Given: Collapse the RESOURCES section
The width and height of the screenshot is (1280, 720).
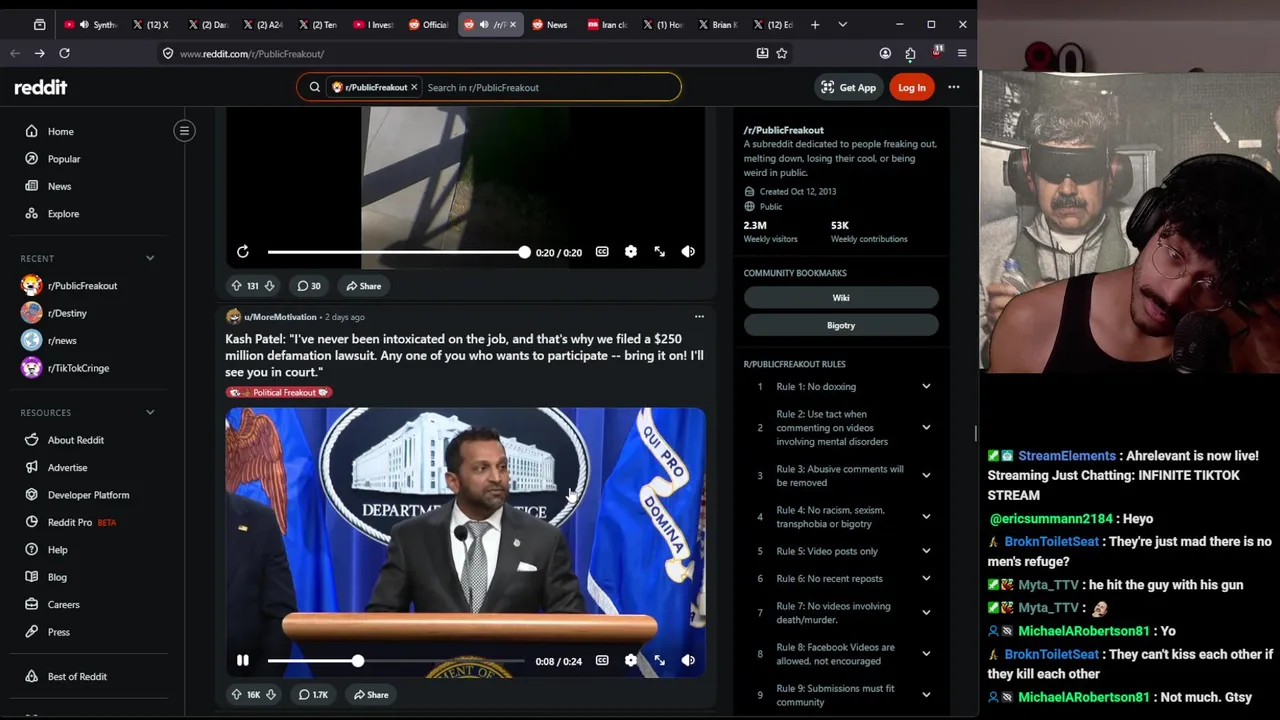Looking at the screenshot, I should [x=150, y=412].
